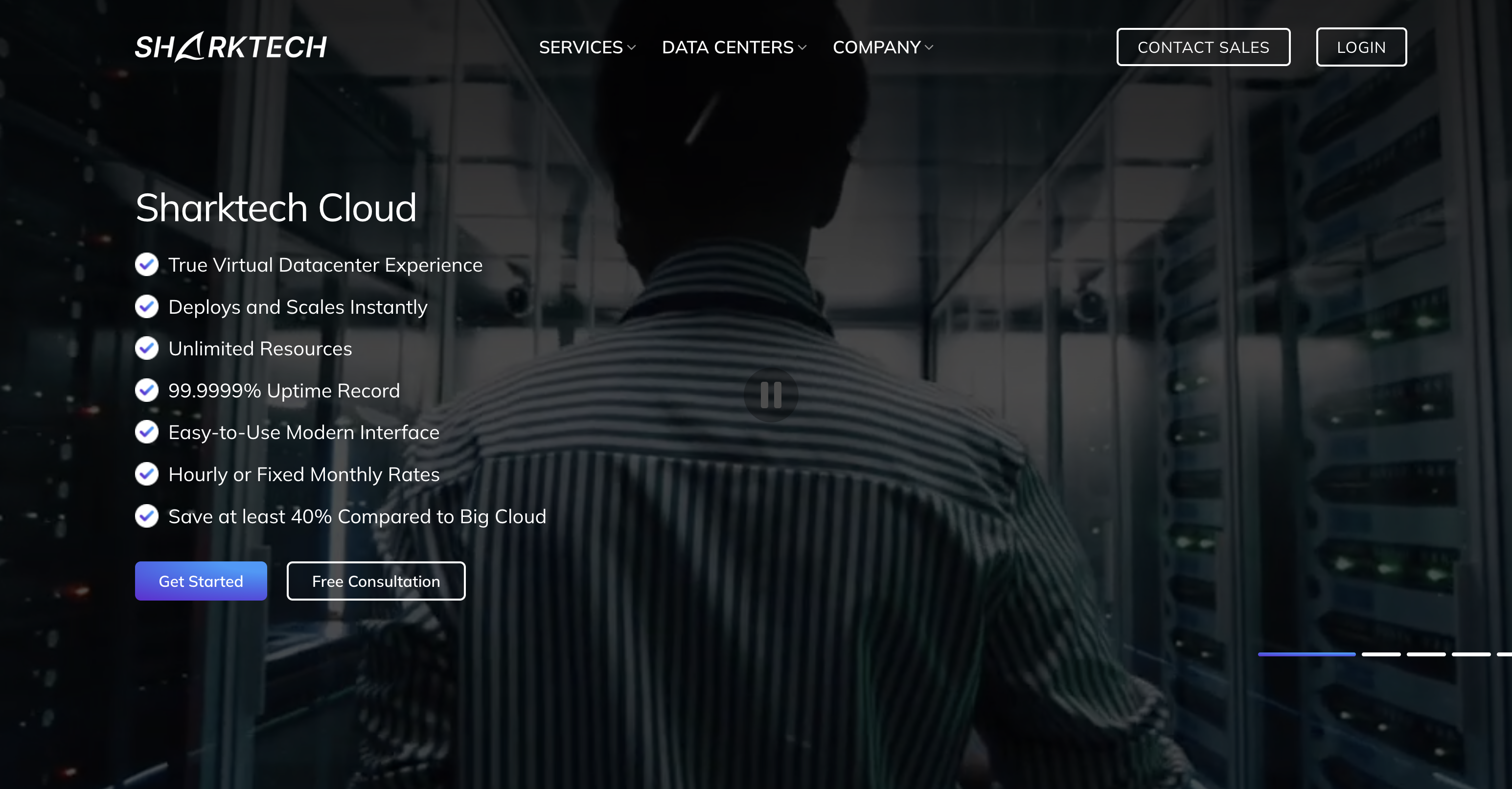Click the CONTACT SALES button
1512x789 pixels.
pyautogui.click(x=1203, y=47)
